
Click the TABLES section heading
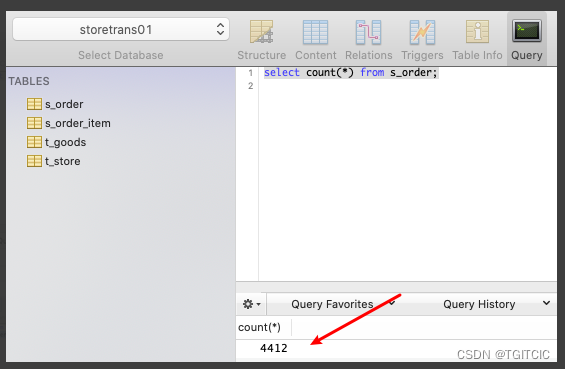pos(29,81)
